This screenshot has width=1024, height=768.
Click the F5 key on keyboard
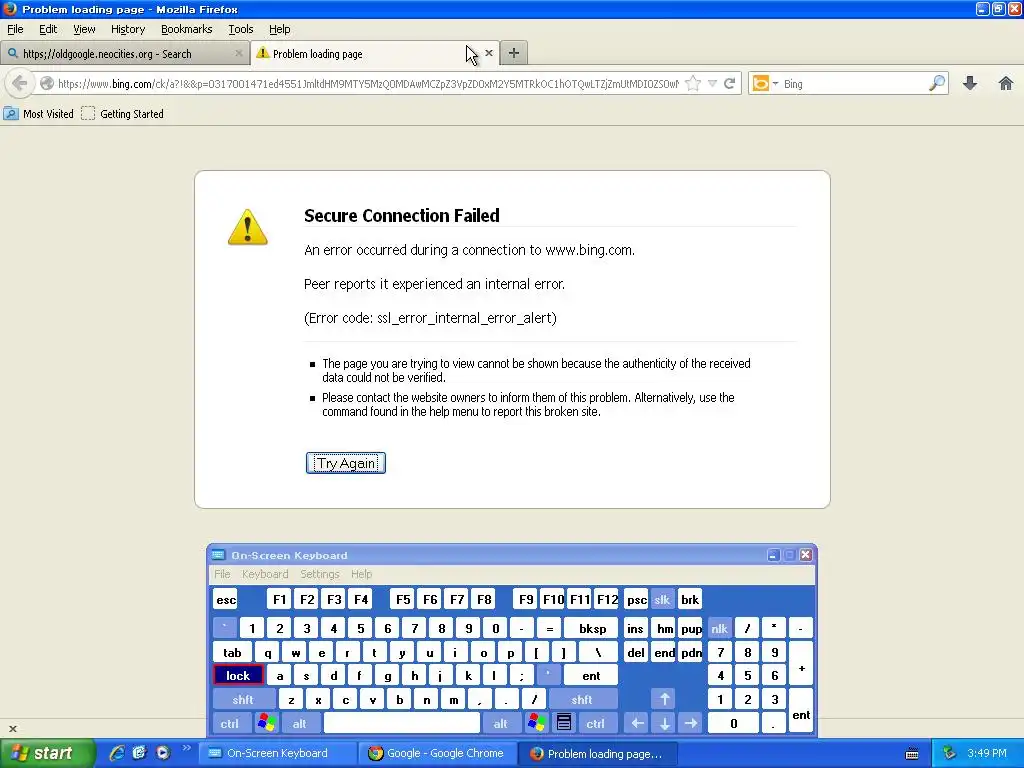pos(403,600)
